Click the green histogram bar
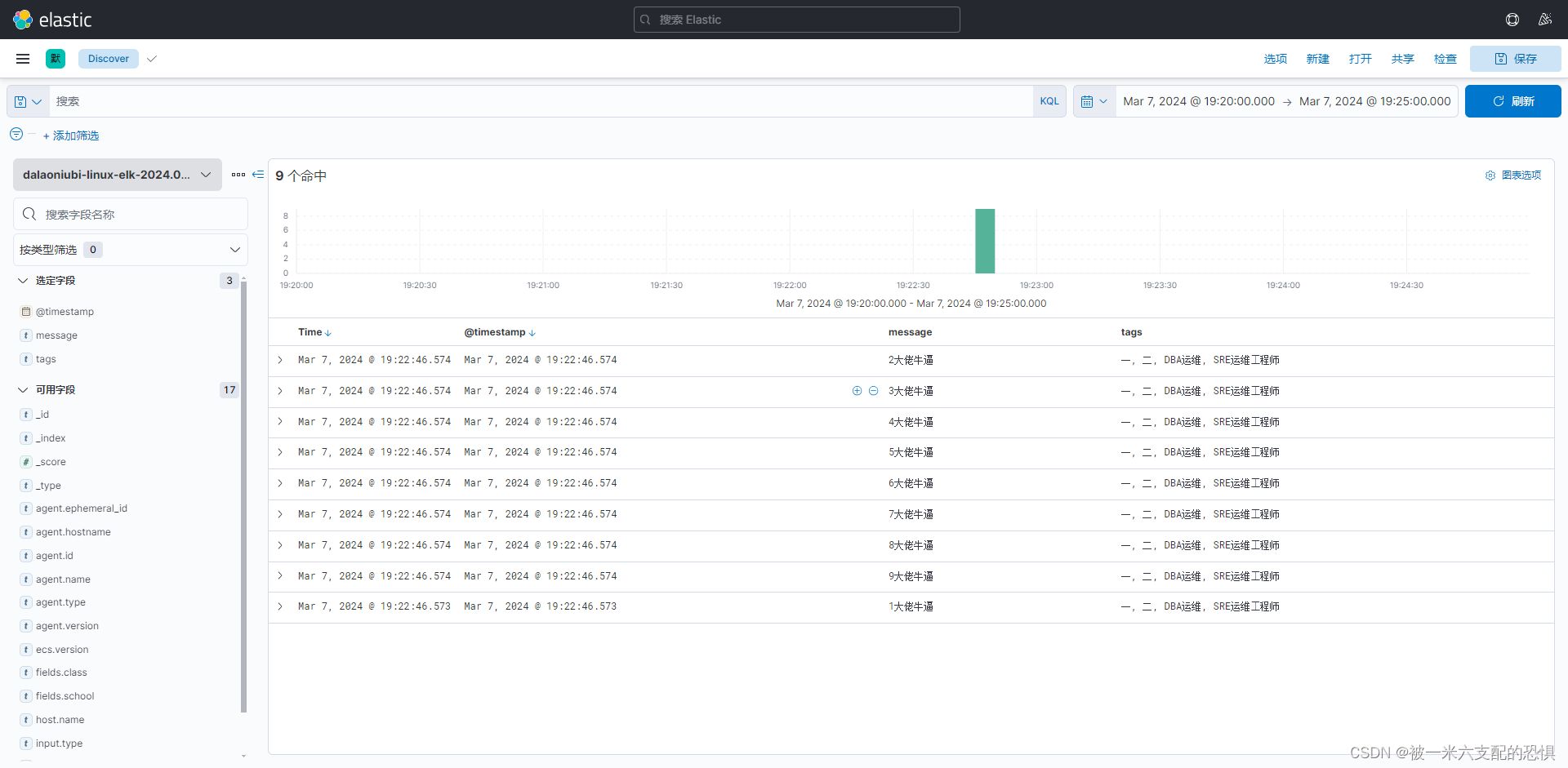The height and width of the screenshot is (768, 1568). click(985, 241)
